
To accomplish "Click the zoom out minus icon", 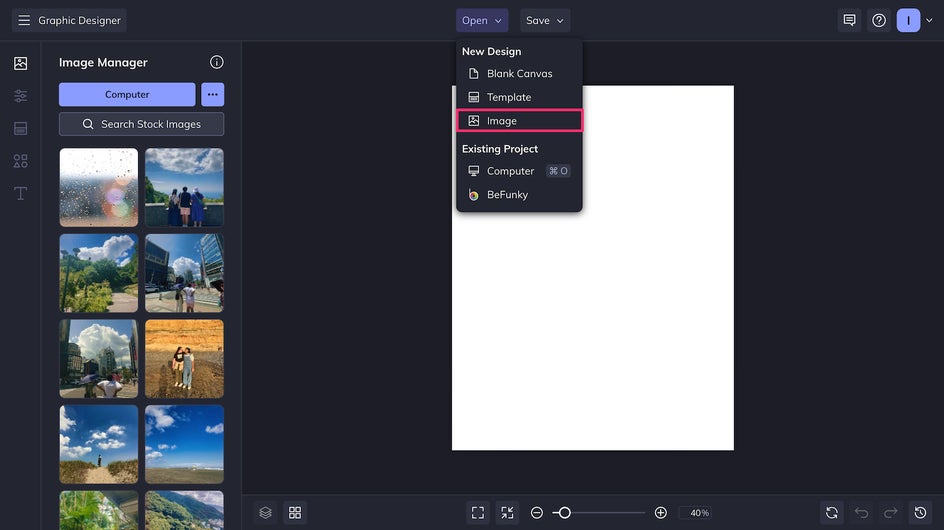I will [x=537, y=513].
